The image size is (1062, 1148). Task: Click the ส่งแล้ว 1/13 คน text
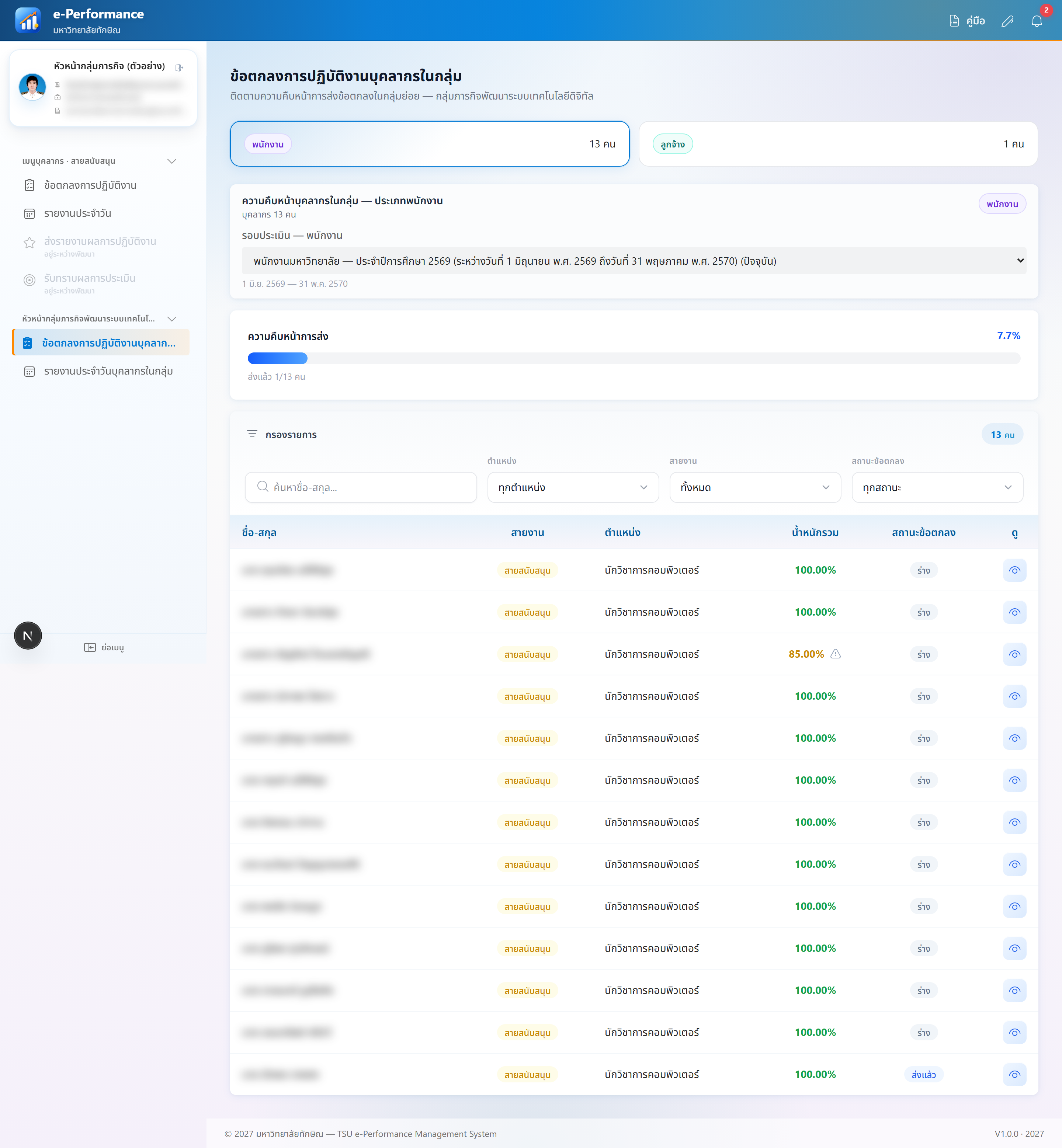277,376
